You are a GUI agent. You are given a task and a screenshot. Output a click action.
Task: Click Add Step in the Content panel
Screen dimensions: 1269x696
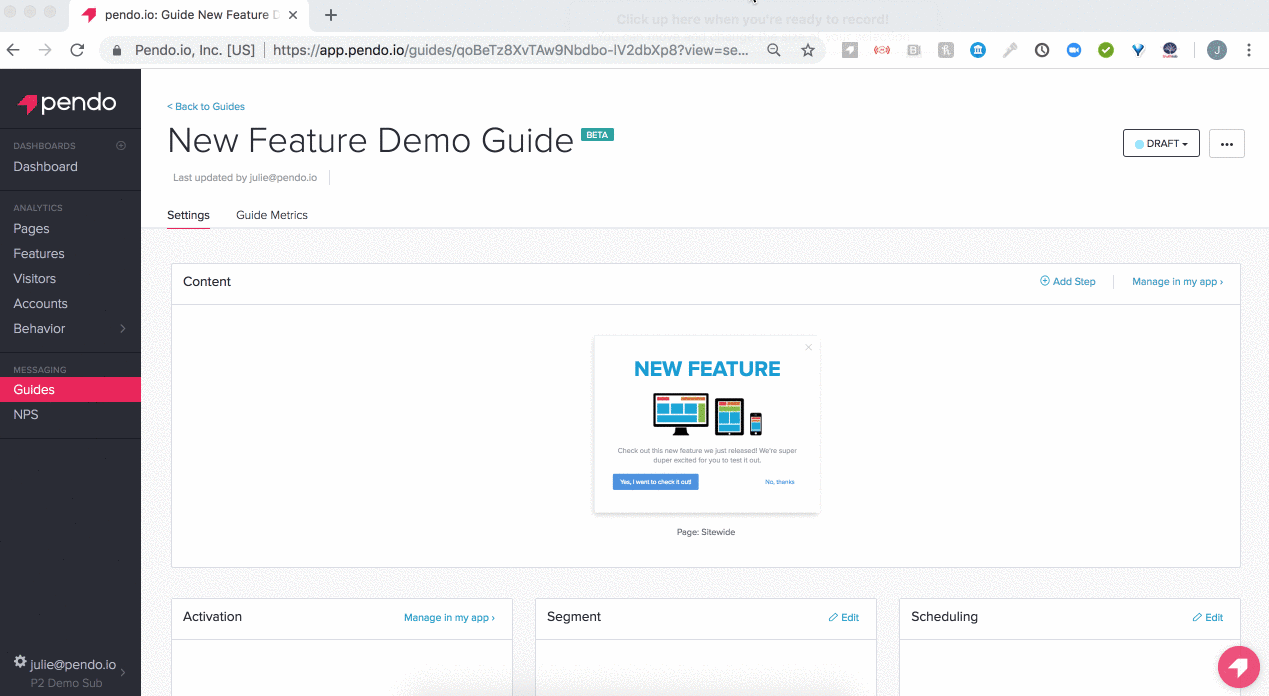[1068, 282]
